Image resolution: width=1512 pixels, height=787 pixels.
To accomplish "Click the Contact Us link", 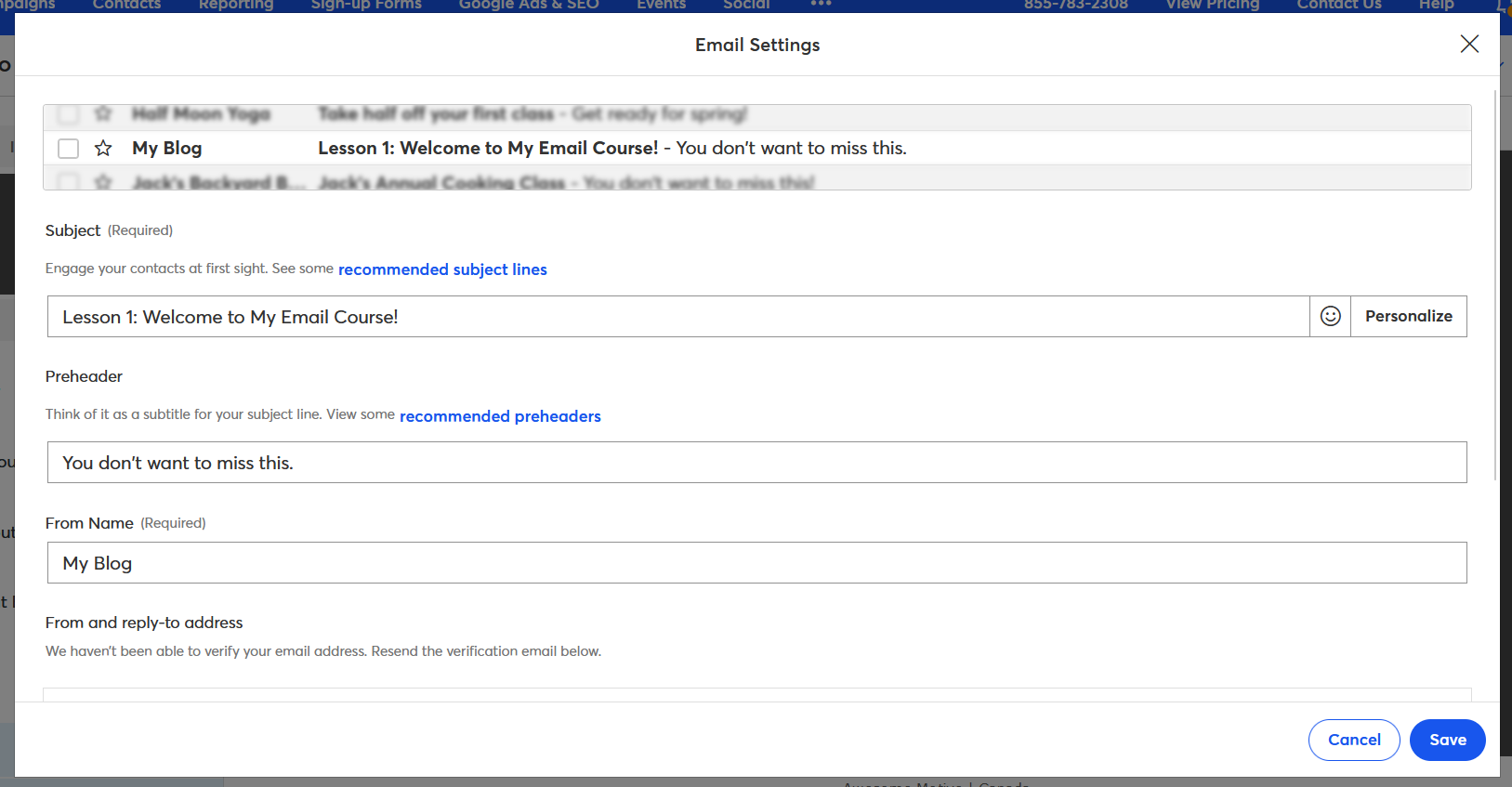I will 1339,5.
